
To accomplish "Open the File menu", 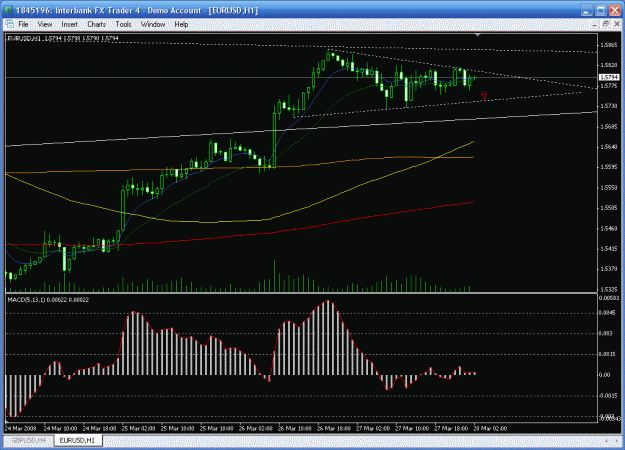I will click(x=24, y=24).
